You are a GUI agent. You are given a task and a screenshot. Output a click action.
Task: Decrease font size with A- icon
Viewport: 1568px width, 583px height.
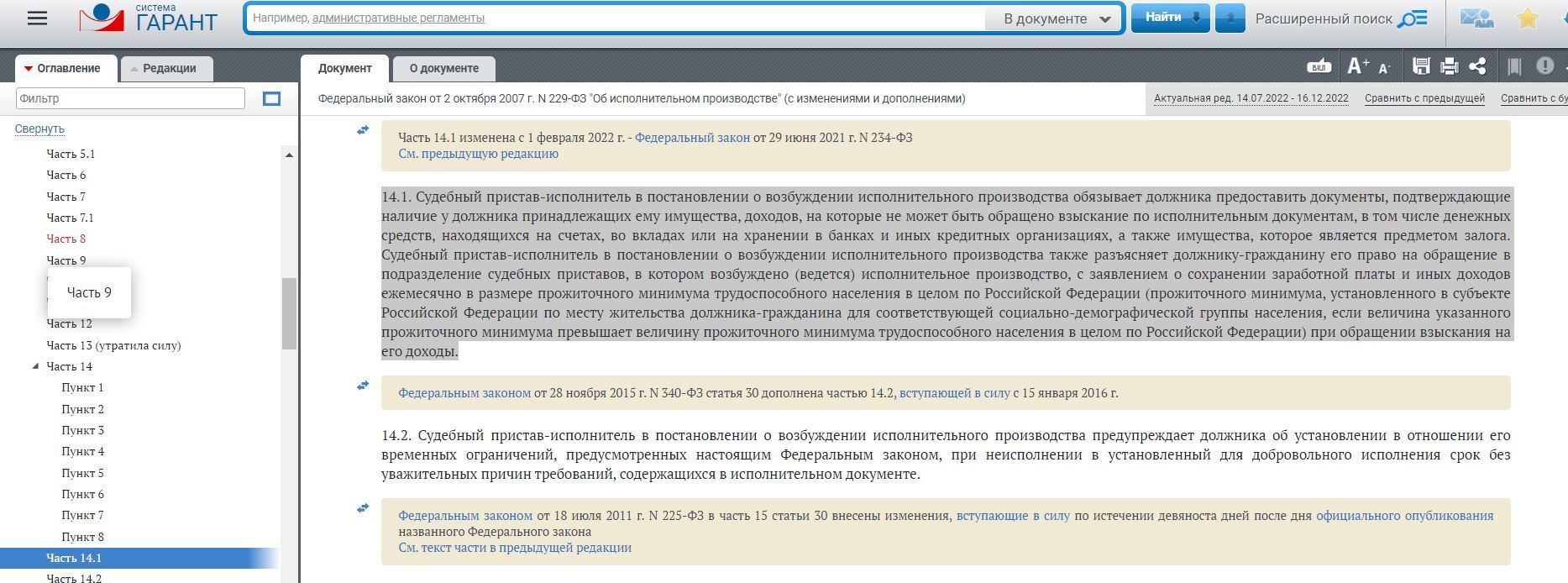[x=1385, y=67]
